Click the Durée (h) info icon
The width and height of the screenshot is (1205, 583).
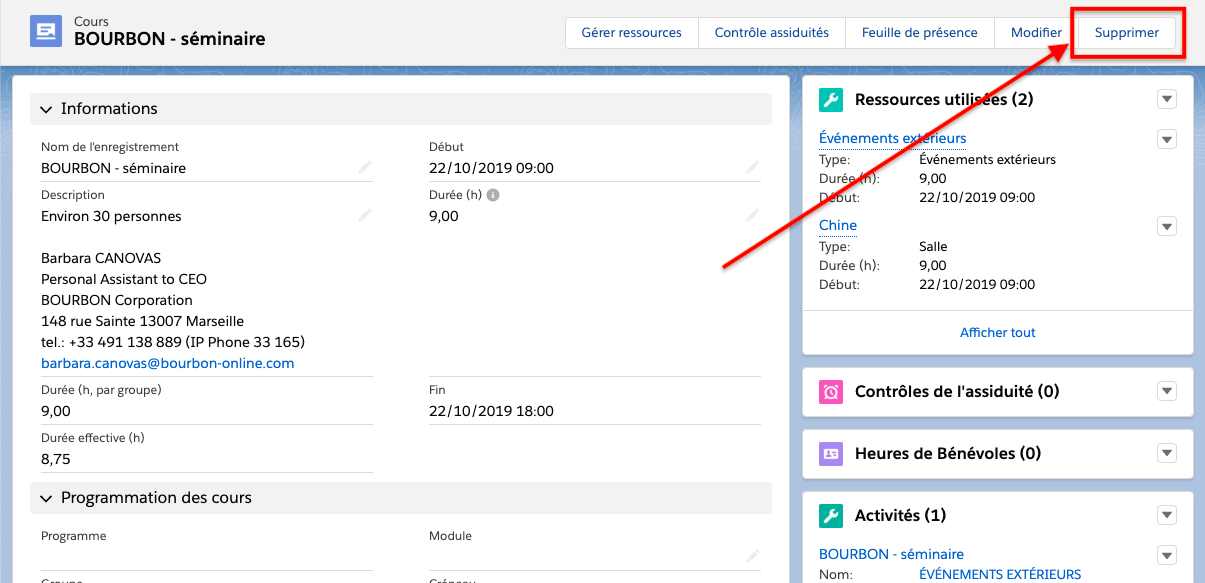pyautogui.click(x=493, y=195)
